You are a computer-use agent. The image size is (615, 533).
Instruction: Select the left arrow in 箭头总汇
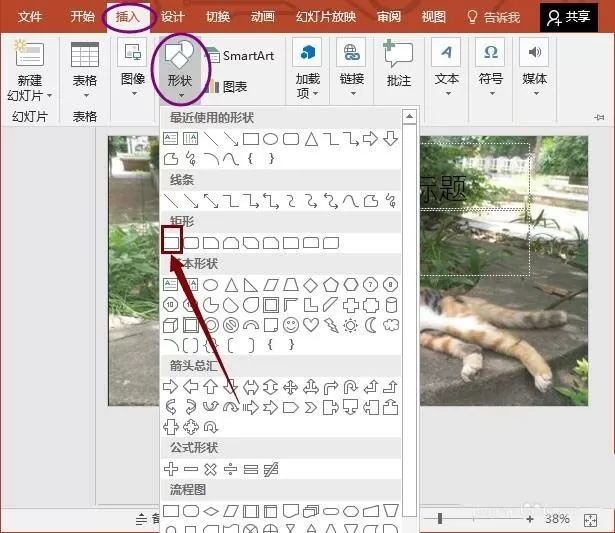191,387
